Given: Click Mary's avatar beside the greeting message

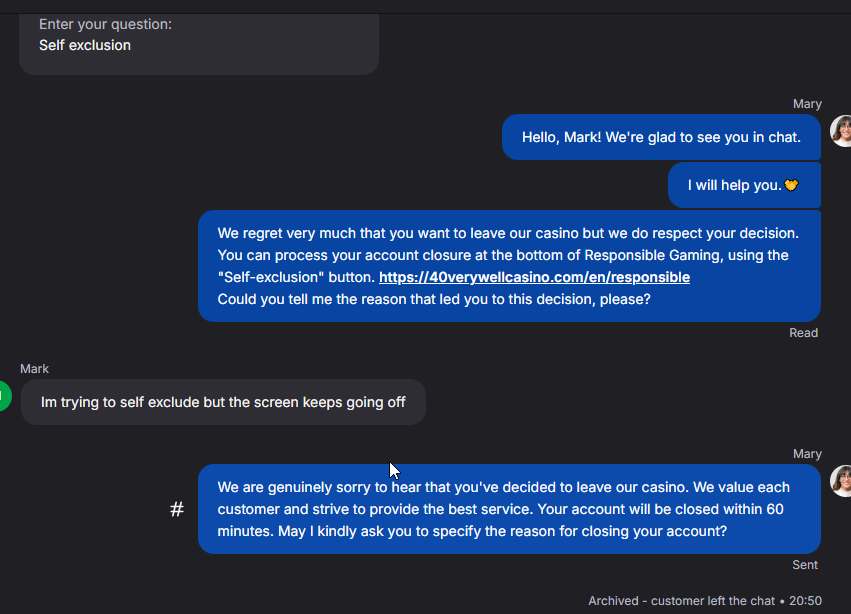Looking at the screenshot, I should (841, 132).
